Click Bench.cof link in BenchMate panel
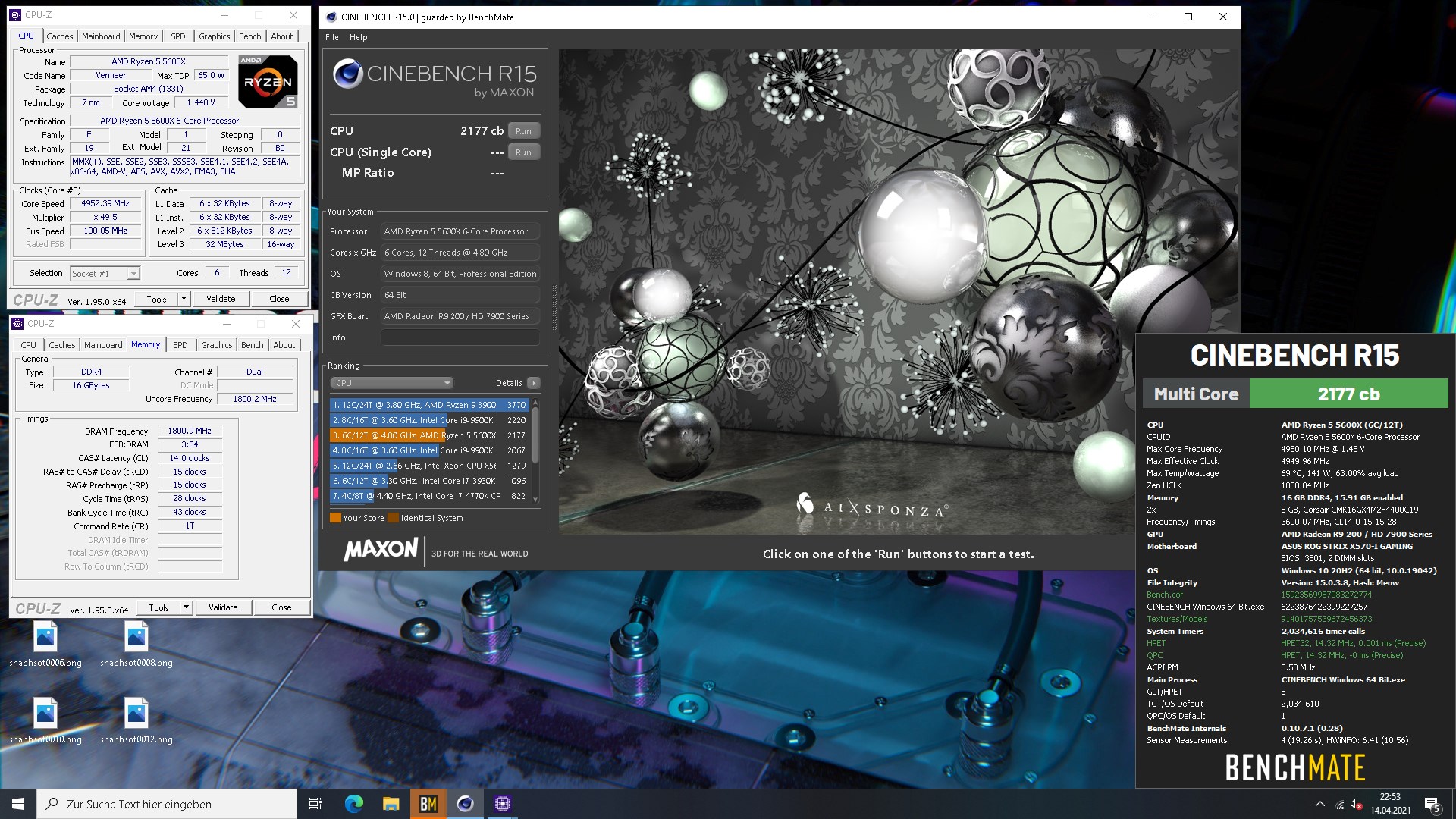Image resolution: width=1456 pixels, height=819 pixels. click(1165, 595)
